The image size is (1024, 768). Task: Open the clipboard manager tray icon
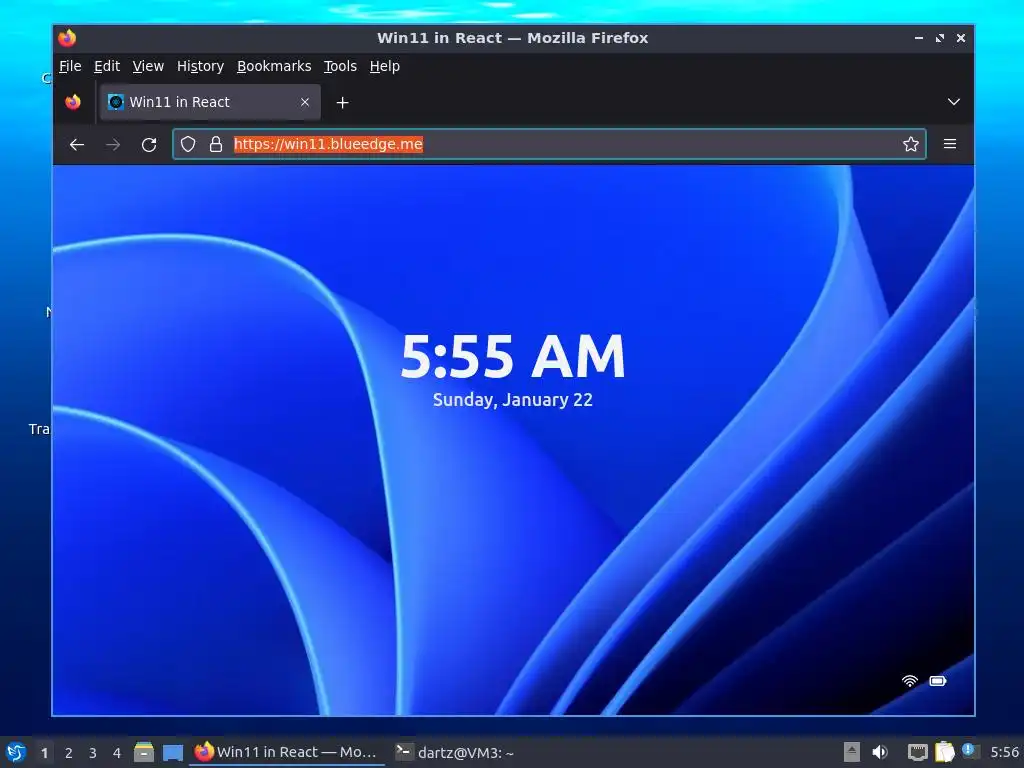(944, 752)
